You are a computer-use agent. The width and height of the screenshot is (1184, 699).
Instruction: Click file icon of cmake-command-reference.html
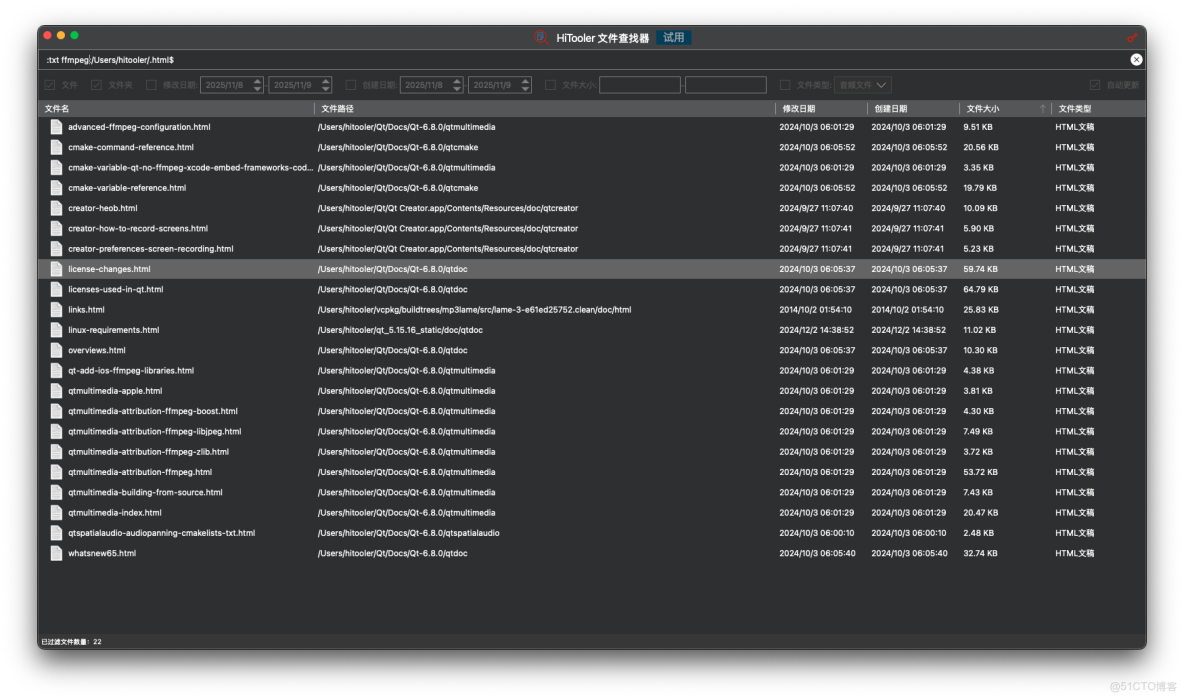[x=56, y=147]
